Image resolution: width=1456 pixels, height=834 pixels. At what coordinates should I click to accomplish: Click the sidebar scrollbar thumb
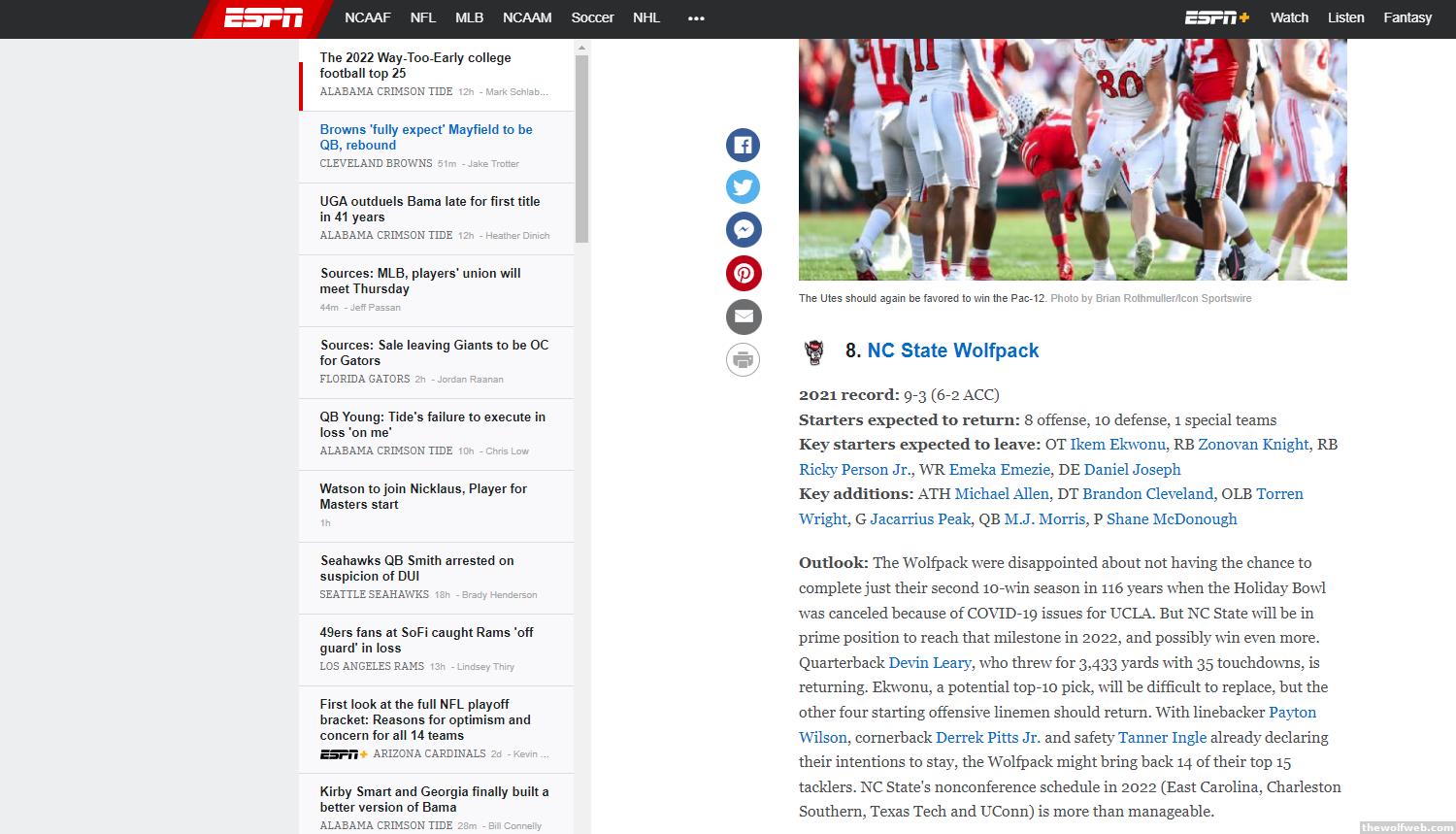[x=582, y=149]
